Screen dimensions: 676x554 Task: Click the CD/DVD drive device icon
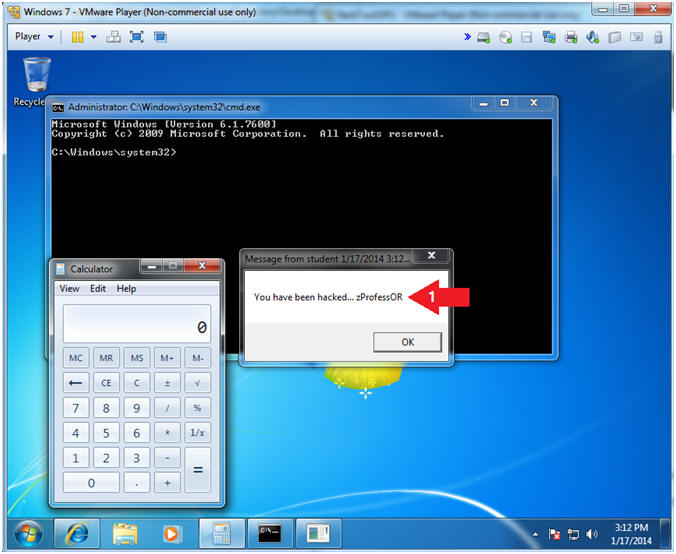tap(505, 38)
